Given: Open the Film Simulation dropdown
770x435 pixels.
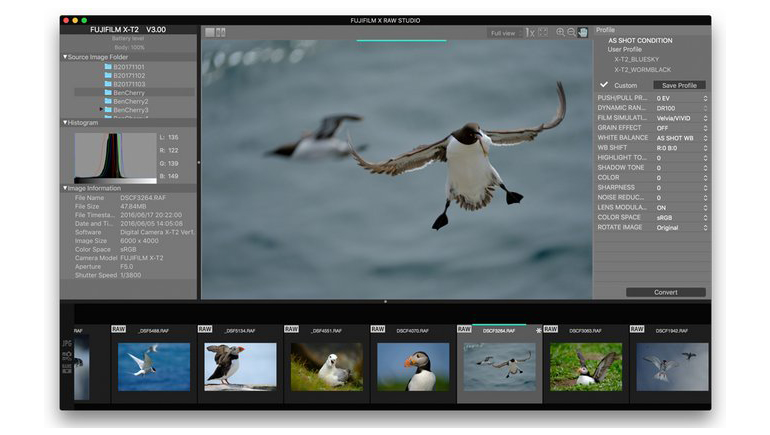Looking at the screenshot, I should [680, 118].
